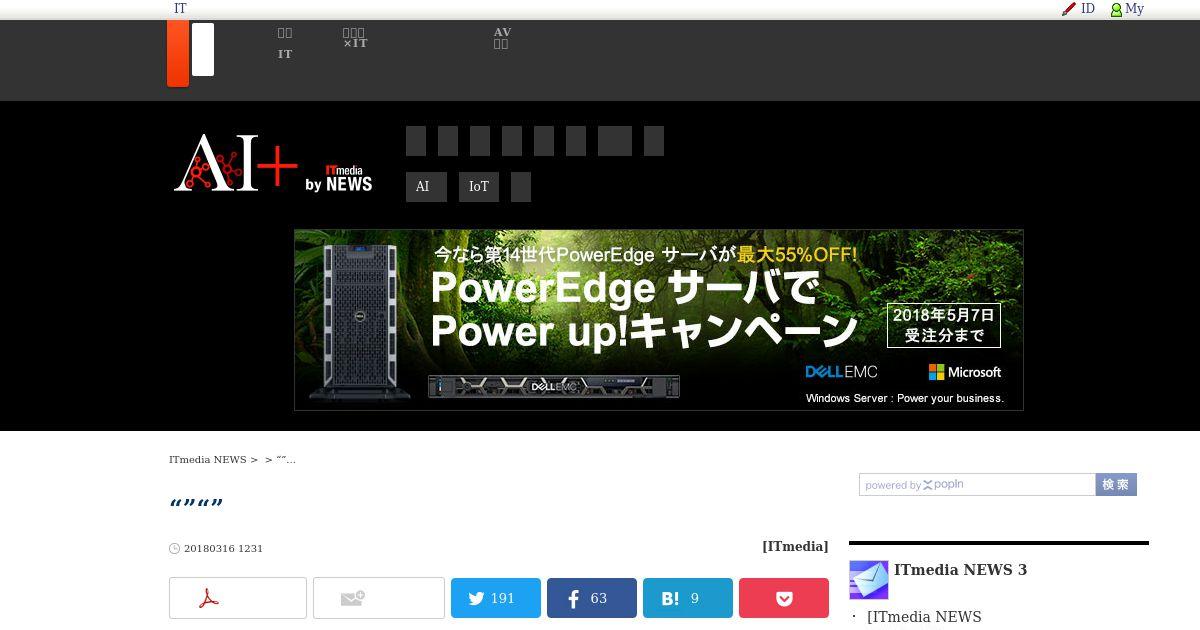Click the user icon beside My

[x=1117, y=9]
